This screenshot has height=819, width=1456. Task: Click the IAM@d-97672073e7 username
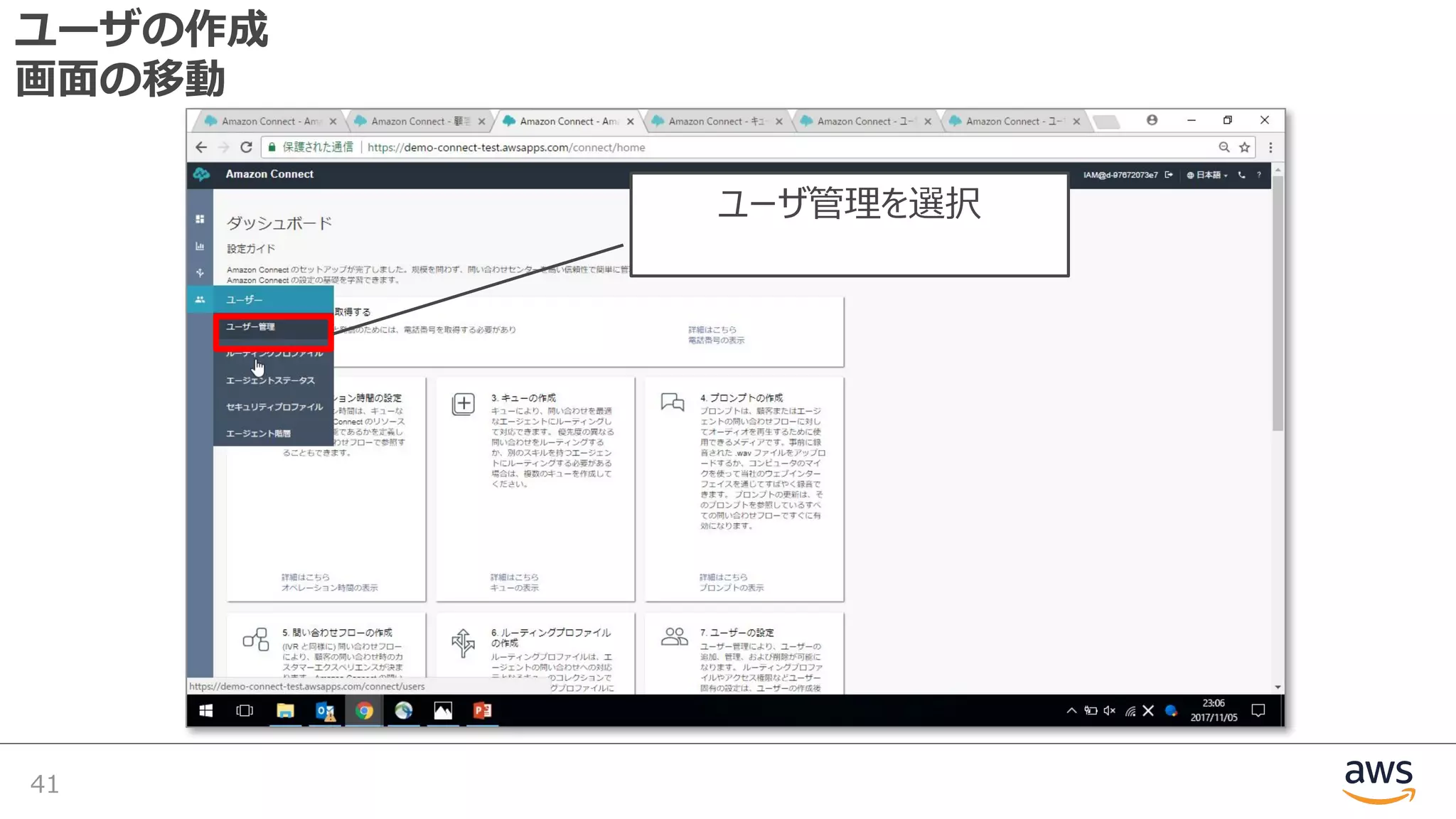1120,175
